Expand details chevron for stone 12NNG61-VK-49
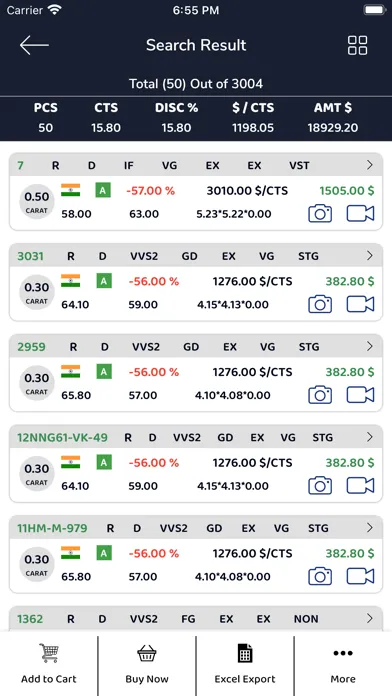392x696 pixels. 369,437
